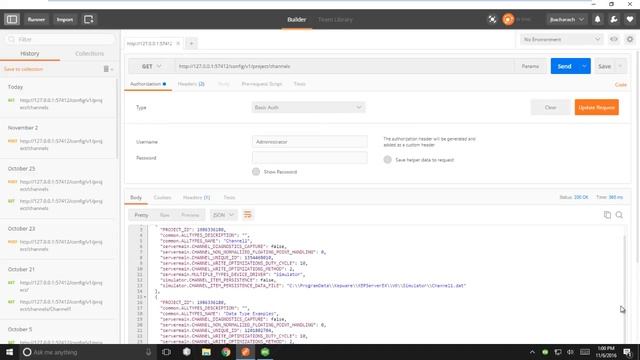The width and height of the screenshot is (640, 360).
Task: Open the No Environment dropdown
Action: [561, 39]
